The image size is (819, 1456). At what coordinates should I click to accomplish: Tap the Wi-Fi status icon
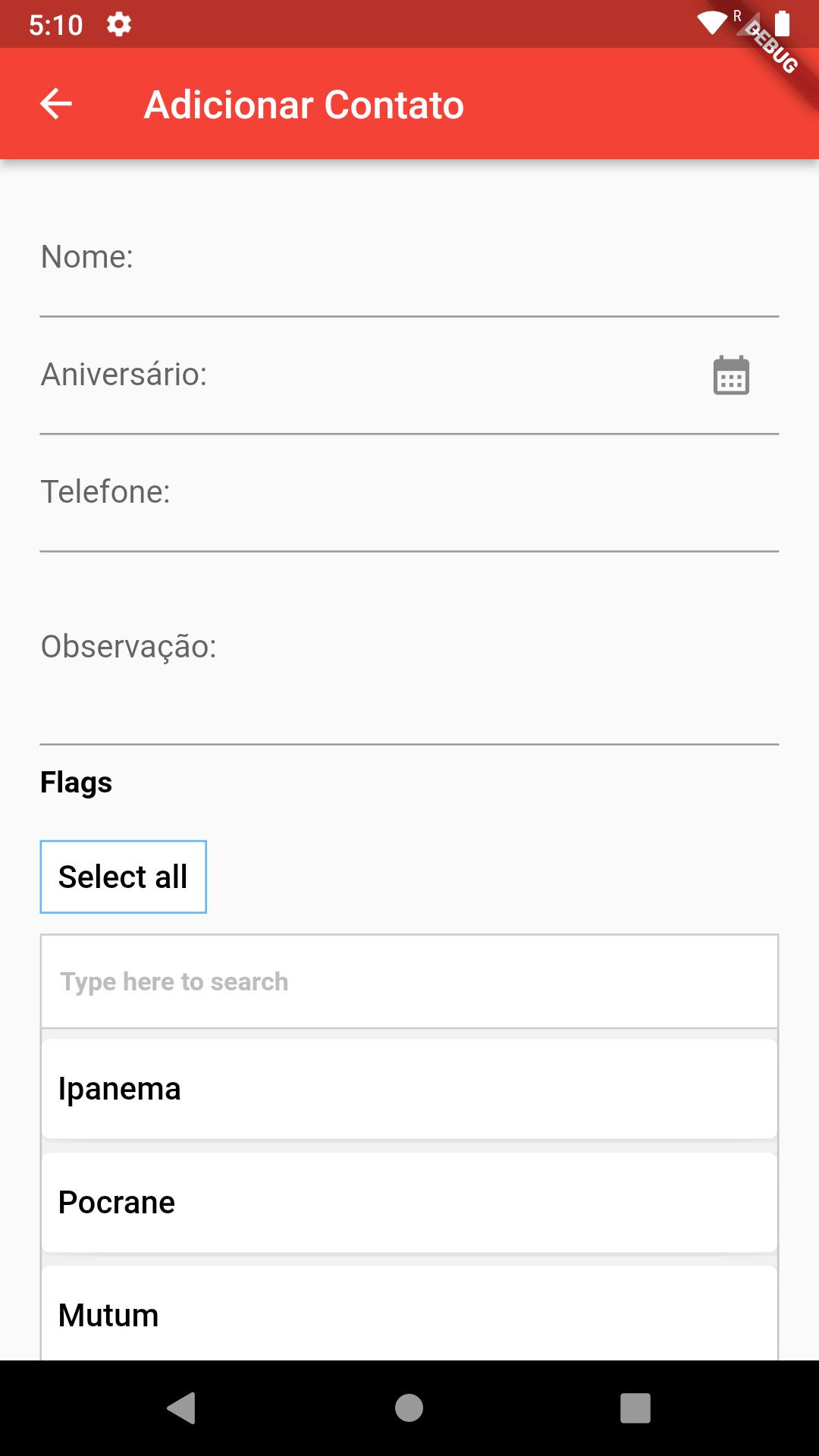tap(712, 24)
